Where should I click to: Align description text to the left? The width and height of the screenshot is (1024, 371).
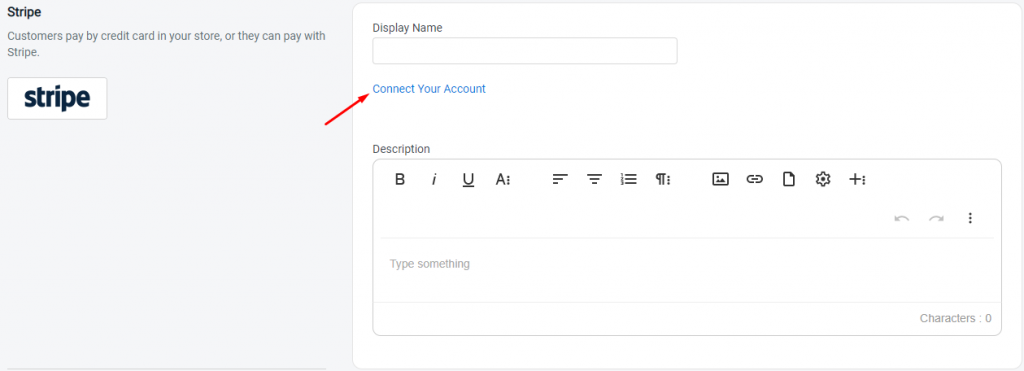click(560, 179)
